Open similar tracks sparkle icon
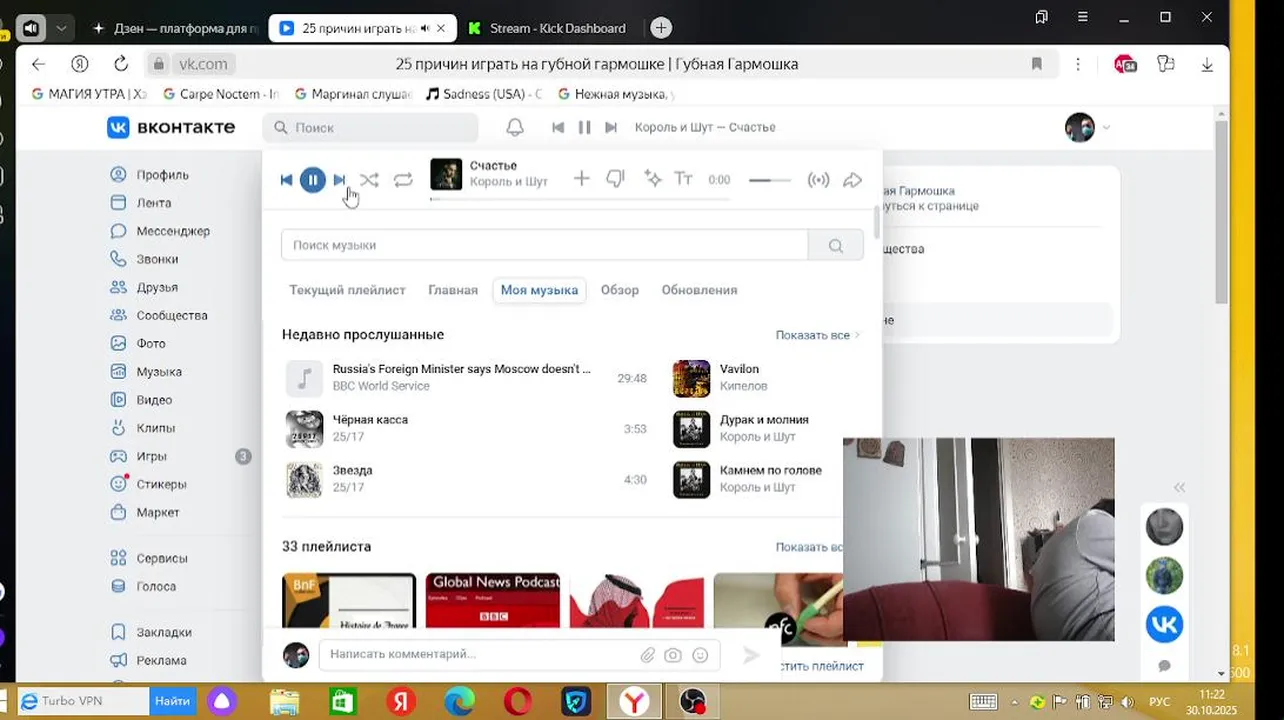1284x720 pixels. point(653,179)
